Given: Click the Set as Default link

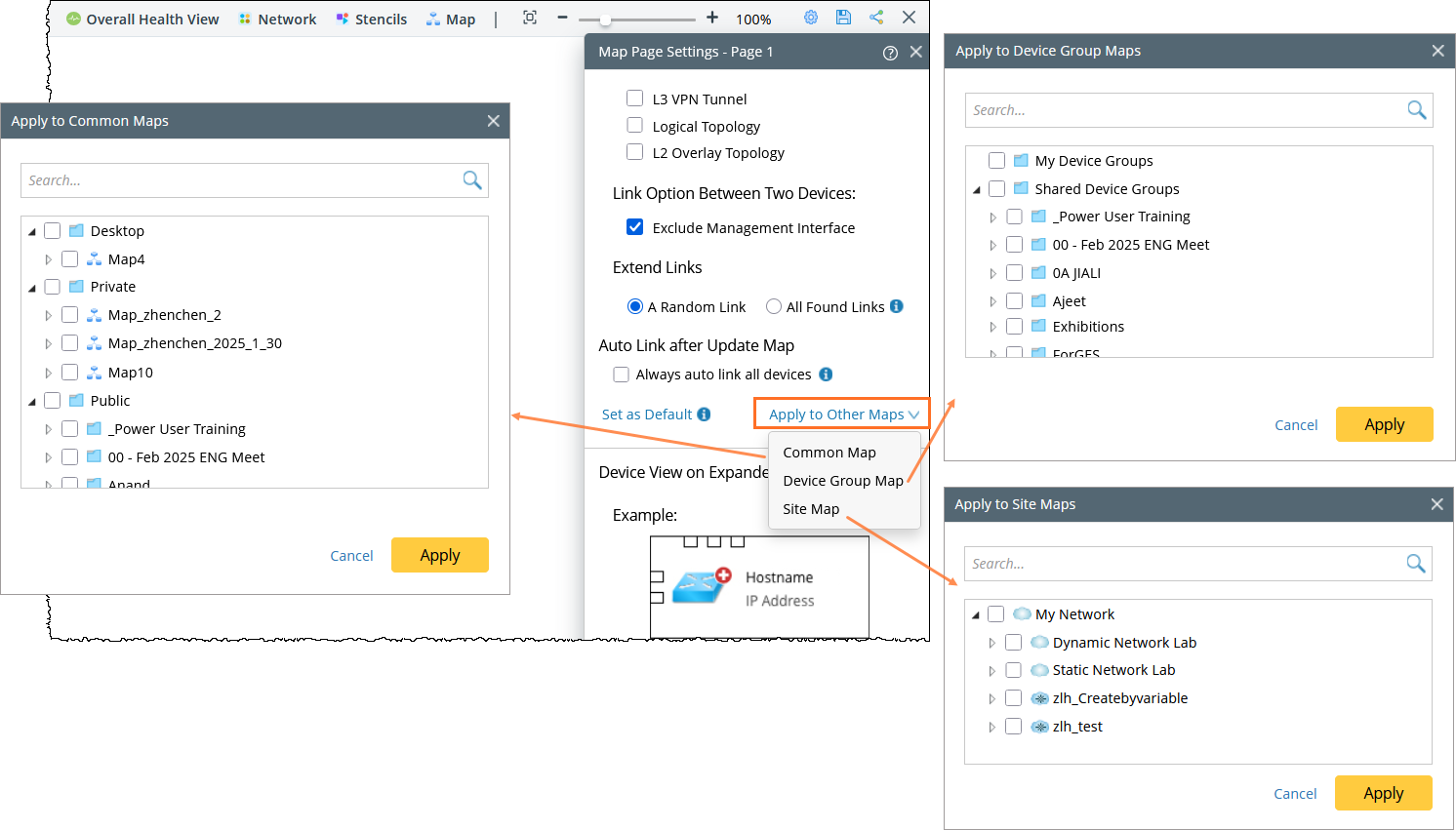Looking at the screenshot, I should (x=646, y=415).
